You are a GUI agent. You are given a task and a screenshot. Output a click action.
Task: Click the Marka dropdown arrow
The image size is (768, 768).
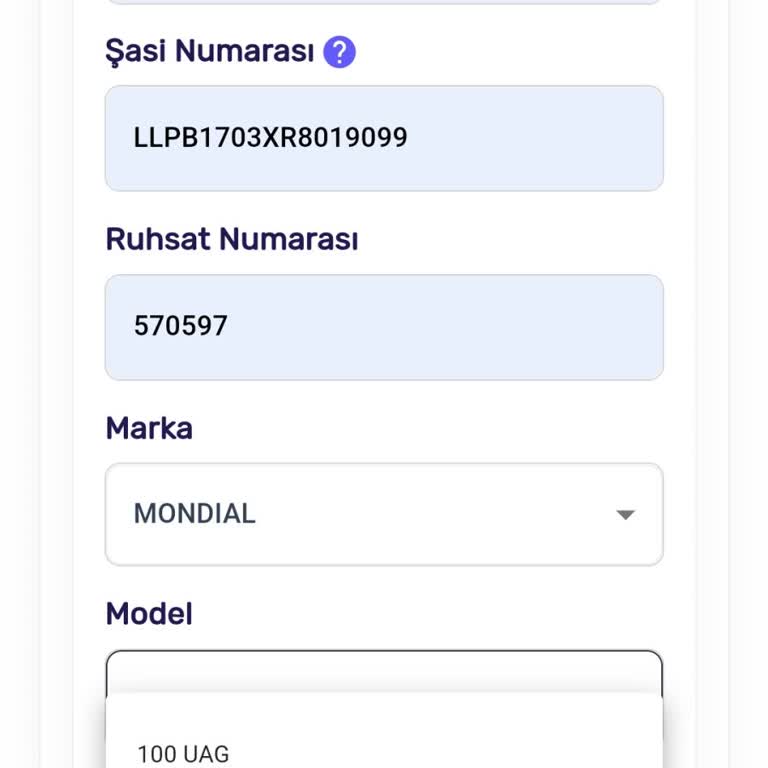pos(625,514)
